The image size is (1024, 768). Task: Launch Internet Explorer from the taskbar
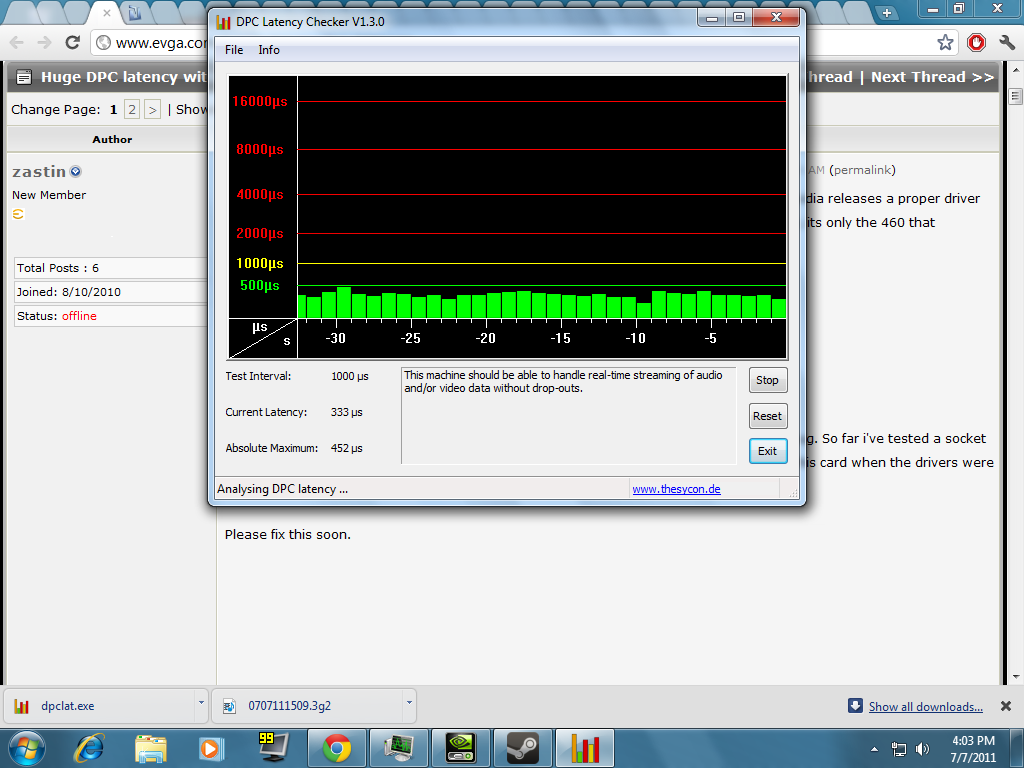[x=89, y=747]
